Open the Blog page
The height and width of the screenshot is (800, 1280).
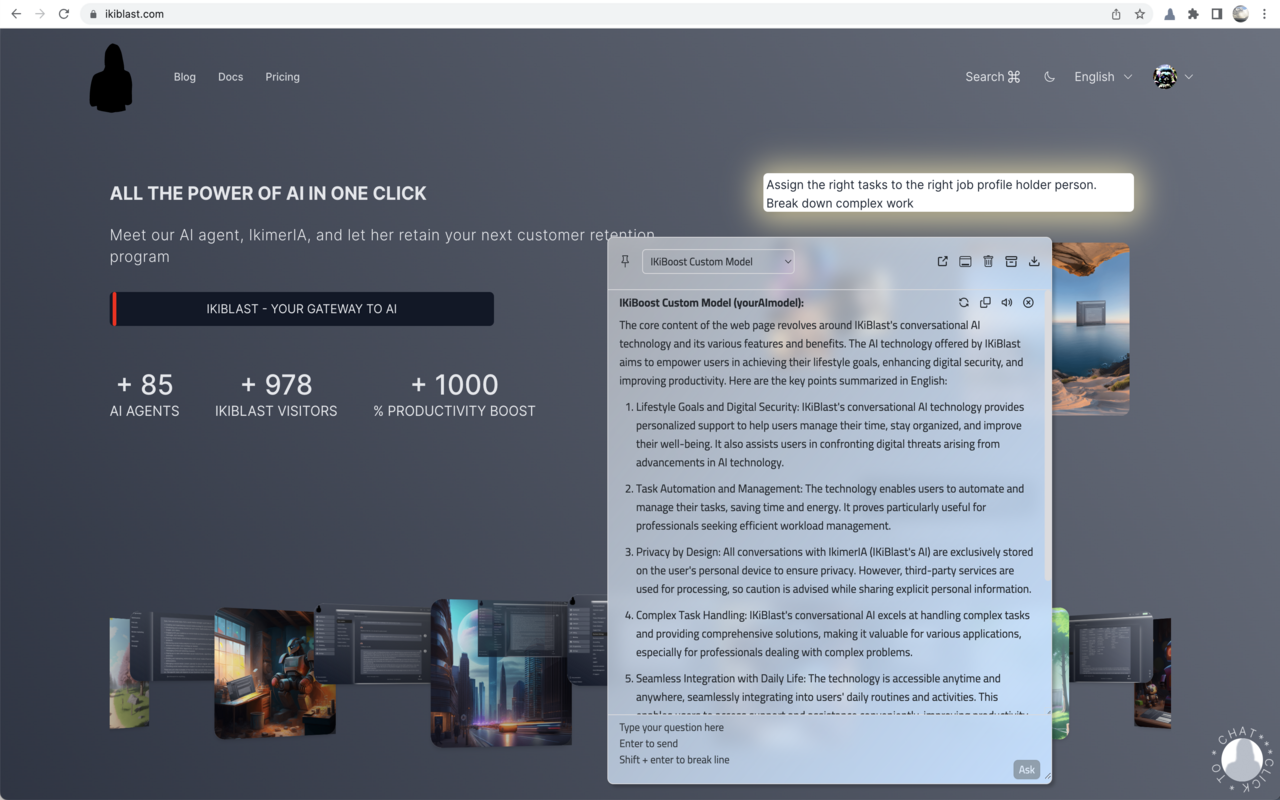pyautogui.click(x=185, y=77)
